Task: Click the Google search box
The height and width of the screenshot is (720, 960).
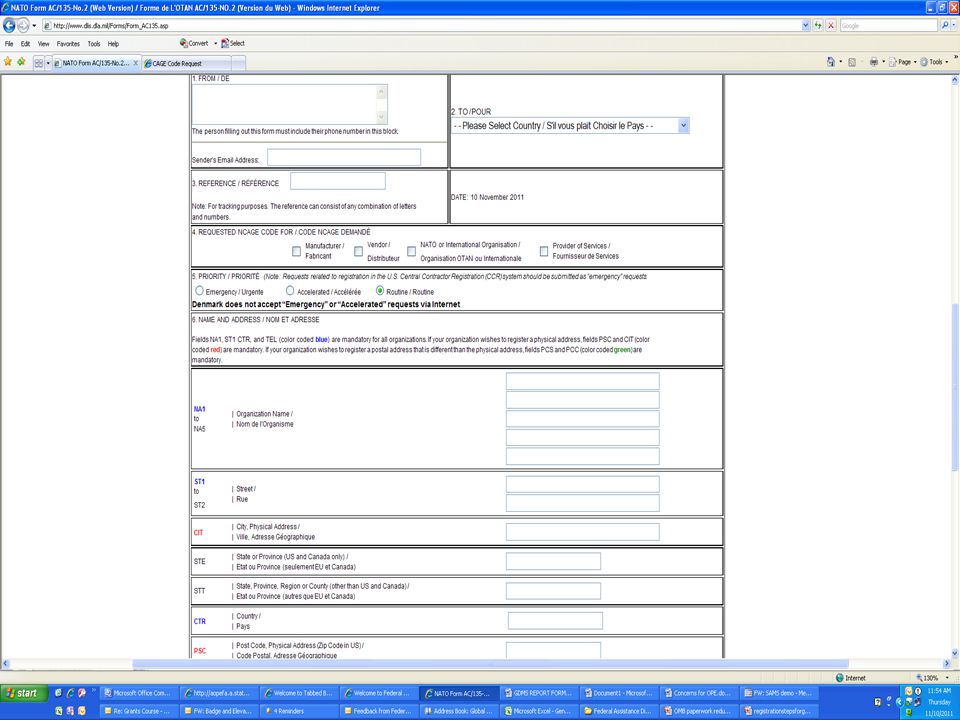Action: [888, 25]
